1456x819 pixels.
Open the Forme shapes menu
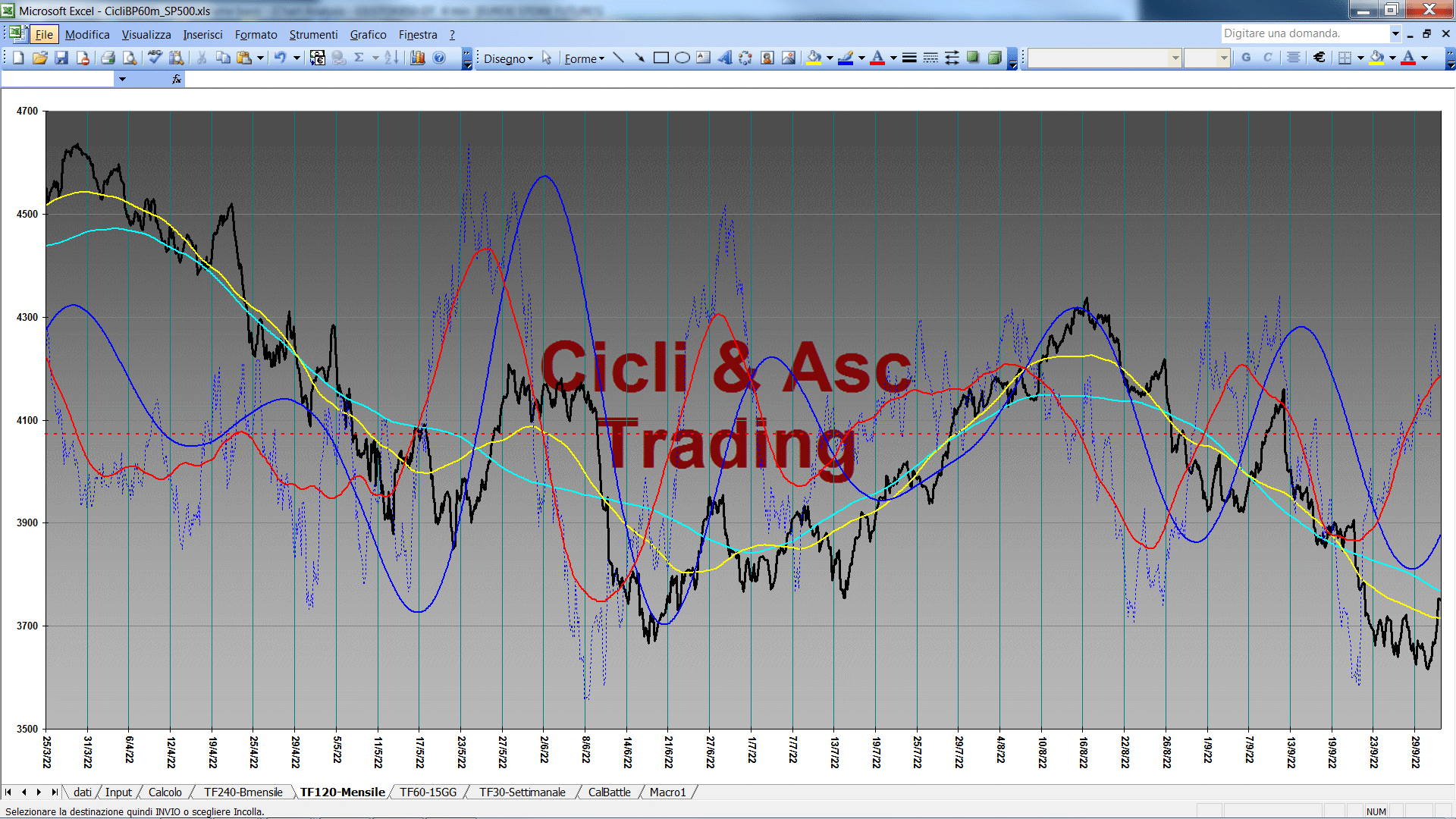pos(584,59)
